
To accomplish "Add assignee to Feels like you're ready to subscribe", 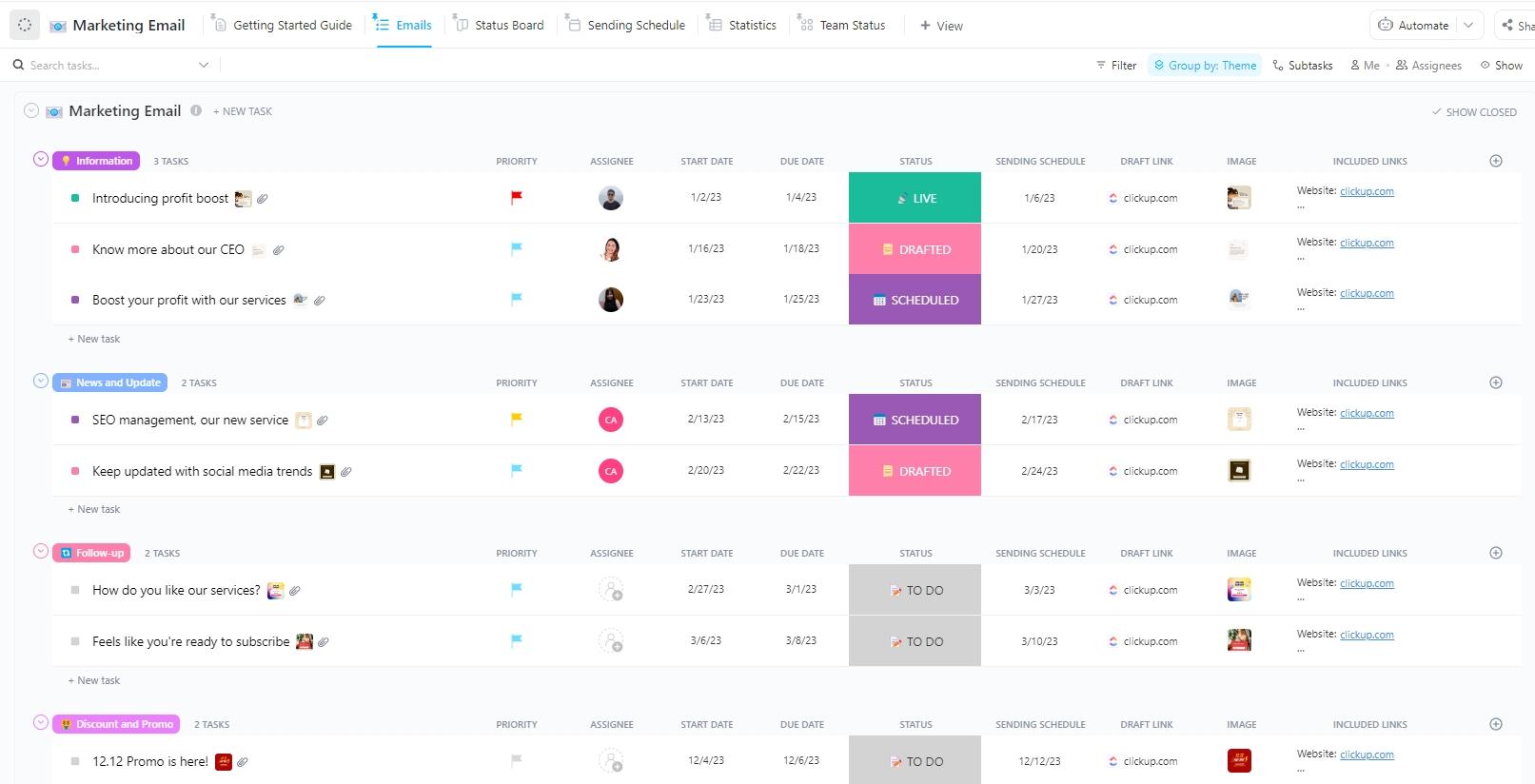I will (611, 641).
